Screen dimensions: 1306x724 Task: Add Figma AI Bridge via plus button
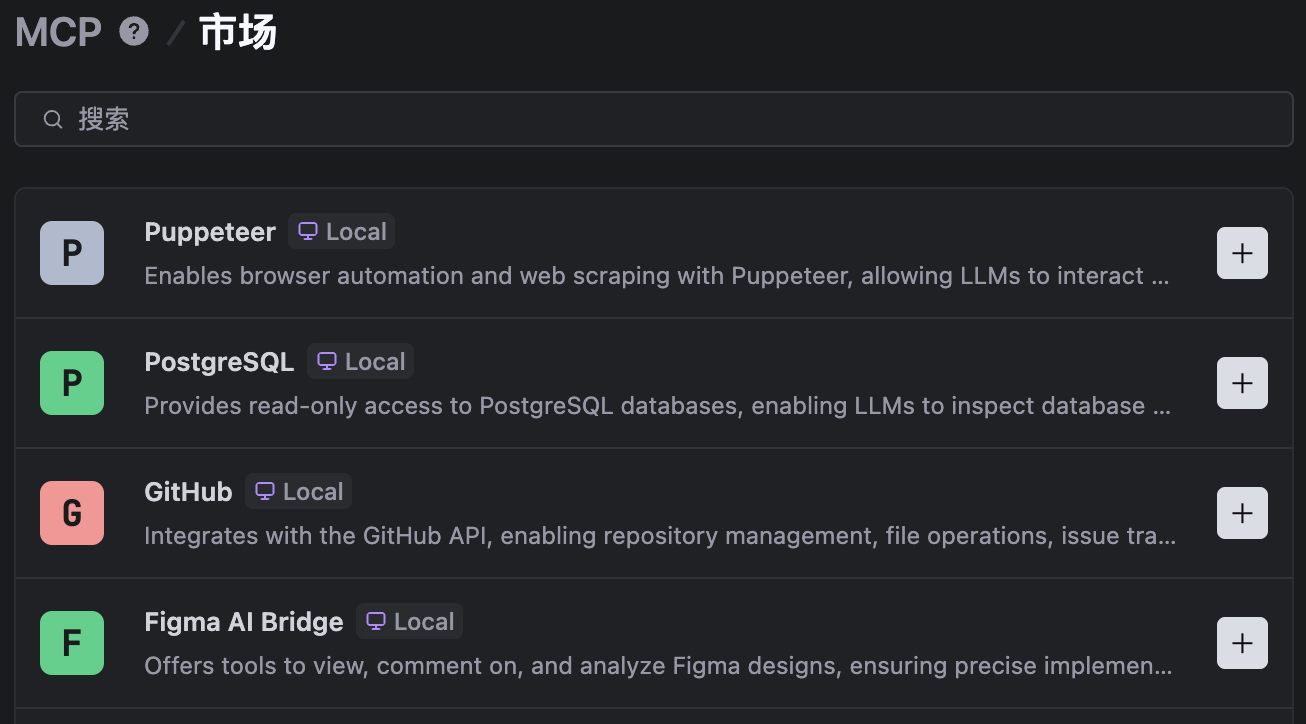(x=1242, y=643)
